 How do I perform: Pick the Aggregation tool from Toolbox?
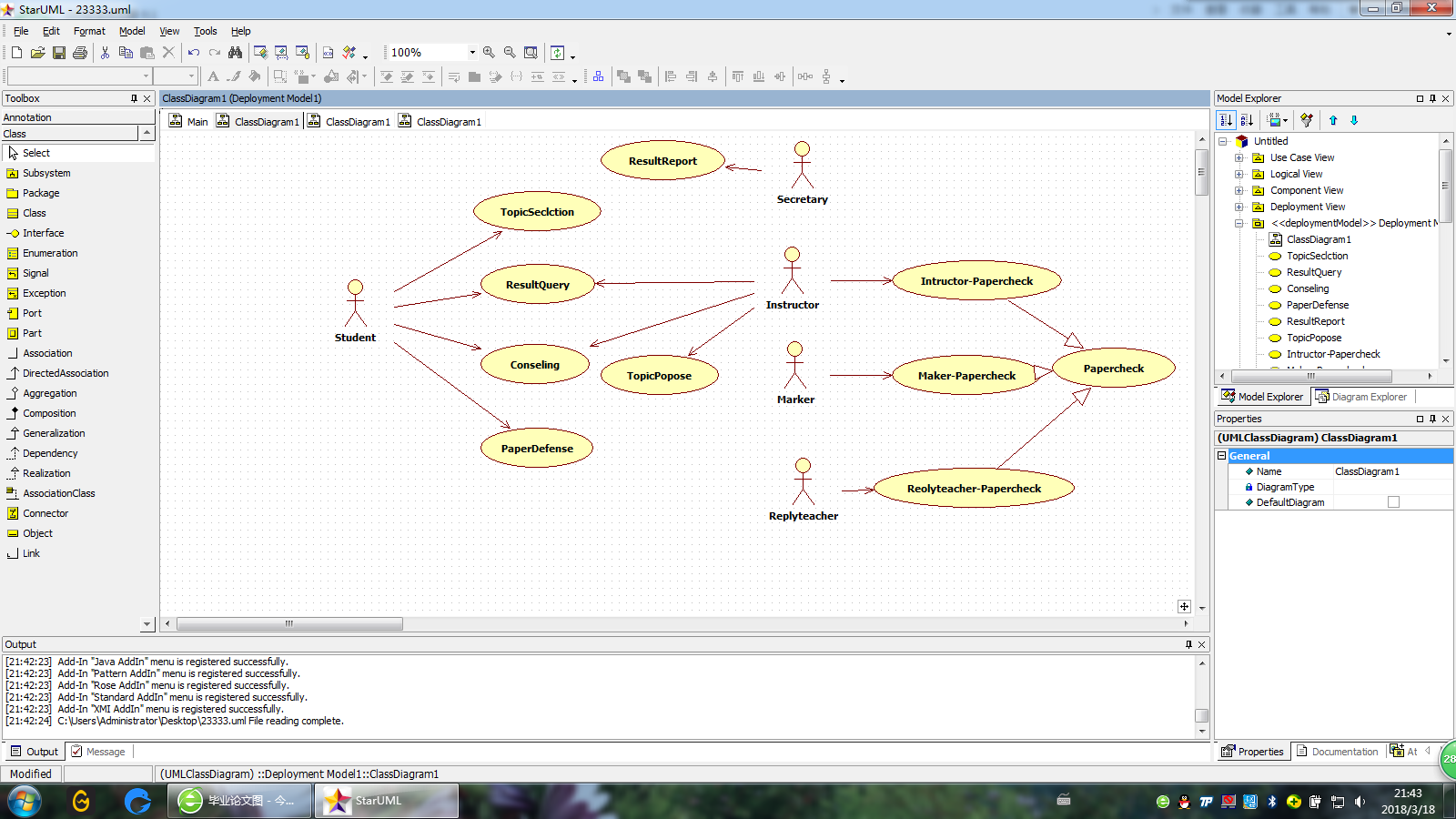[x=49, y=393]
